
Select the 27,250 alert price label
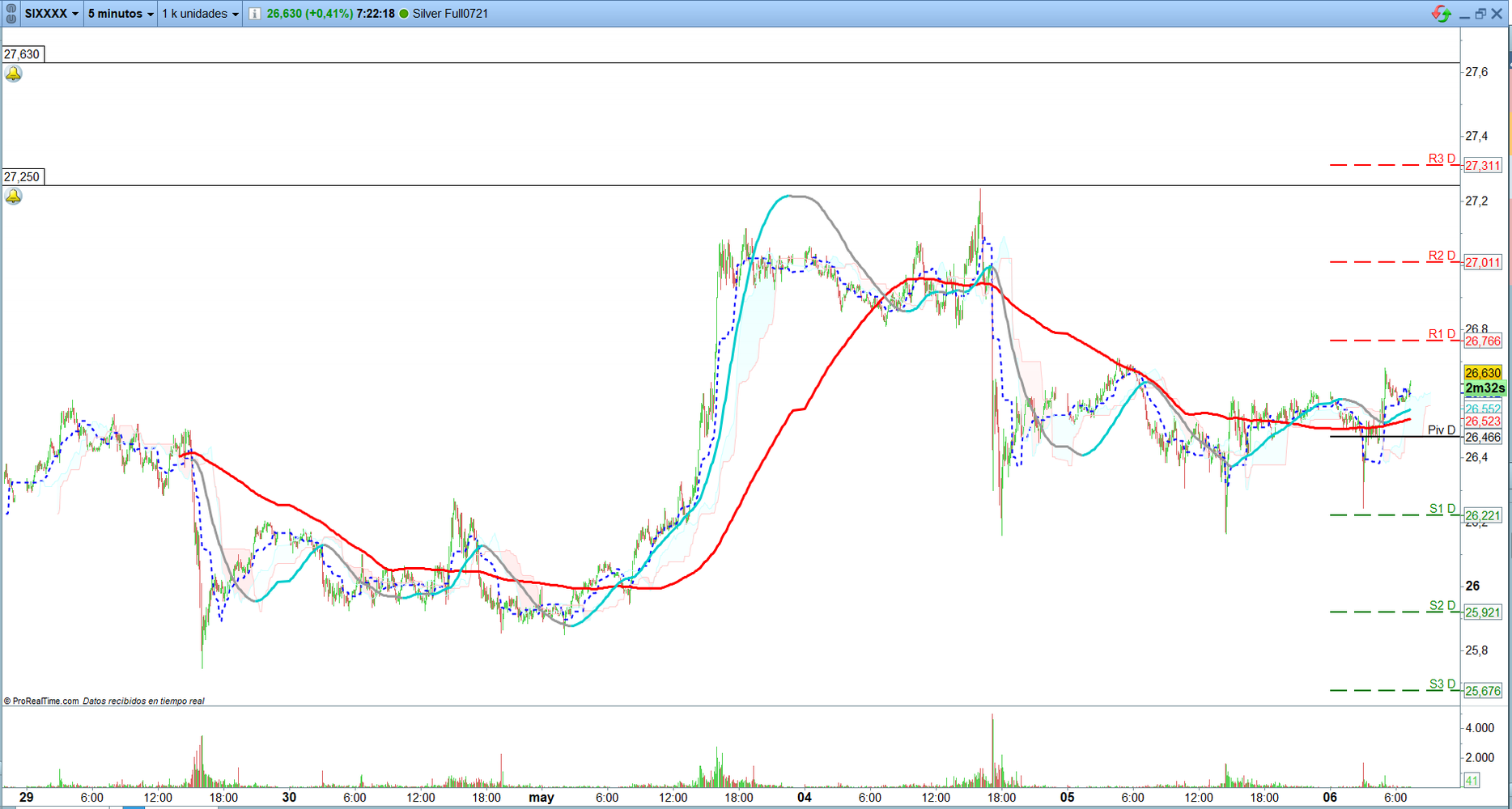click(23, 177)
